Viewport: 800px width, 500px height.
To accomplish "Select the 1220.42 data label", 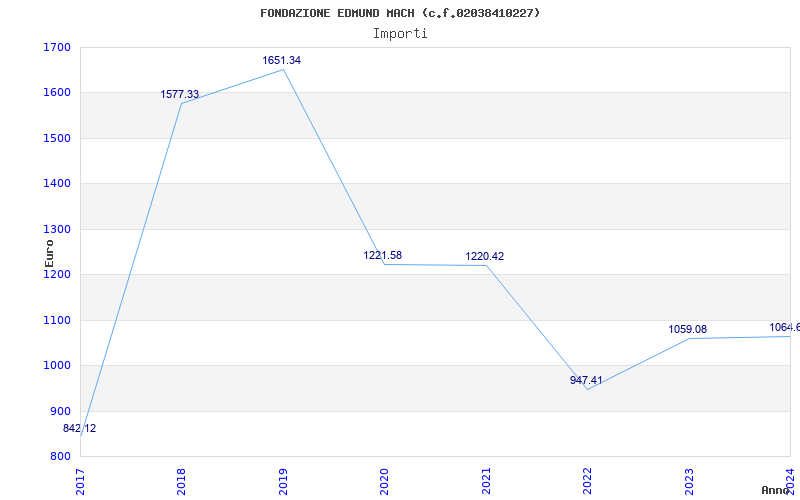I will point(485,257).
